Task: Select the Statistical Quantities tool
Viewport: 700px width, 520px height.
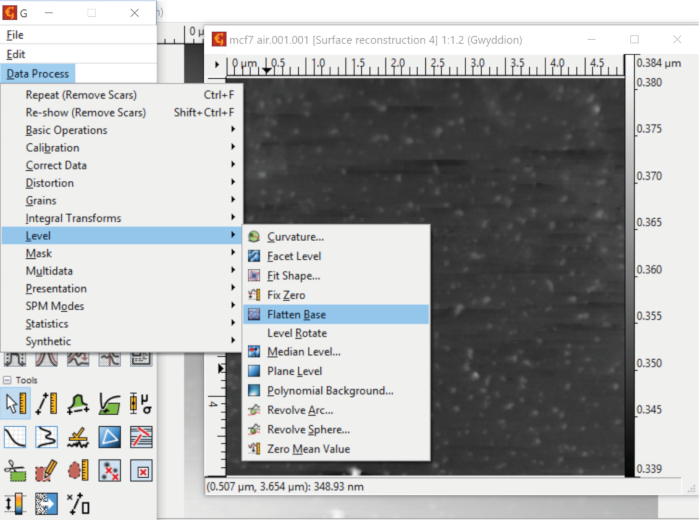Action: [x=141, y=403]
